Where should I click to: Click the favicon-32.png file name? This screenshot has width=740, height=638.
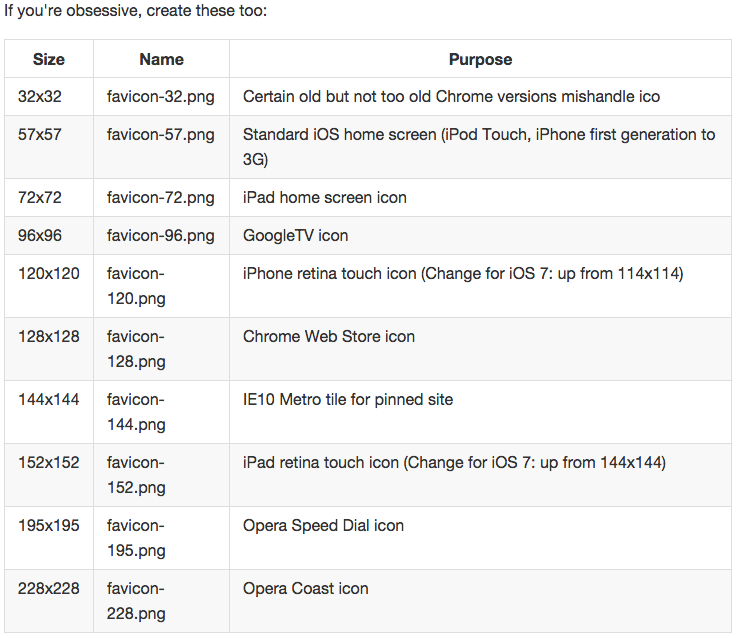160,97
